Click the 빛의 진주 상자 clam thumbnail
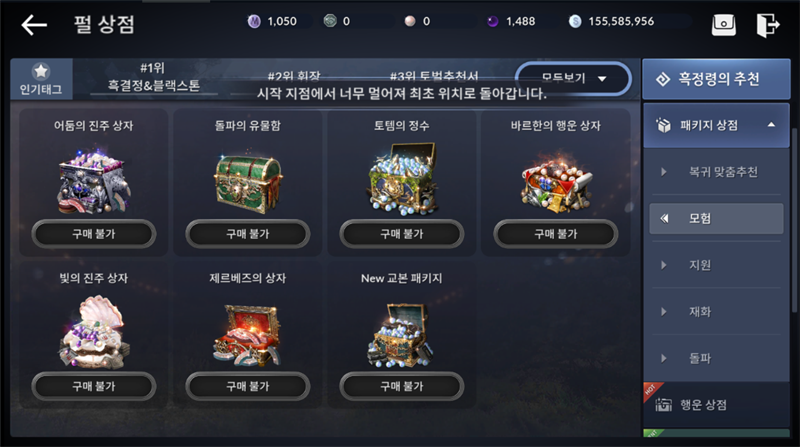The width and height of the screenshot is (800, 447). tap(93, 332)
